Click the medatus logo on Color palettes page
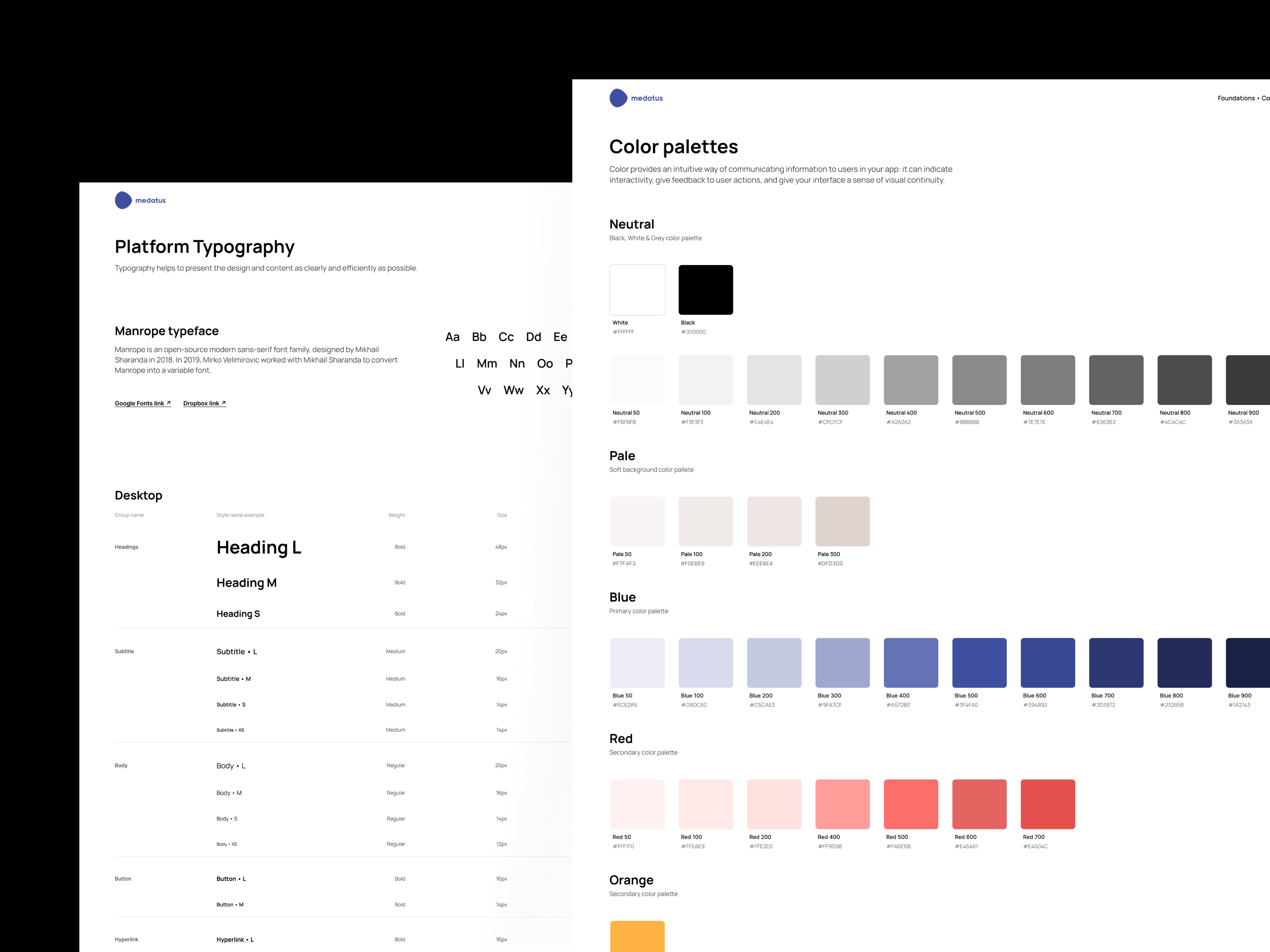The image size is (1270, 952). click(x=636, y=98)
